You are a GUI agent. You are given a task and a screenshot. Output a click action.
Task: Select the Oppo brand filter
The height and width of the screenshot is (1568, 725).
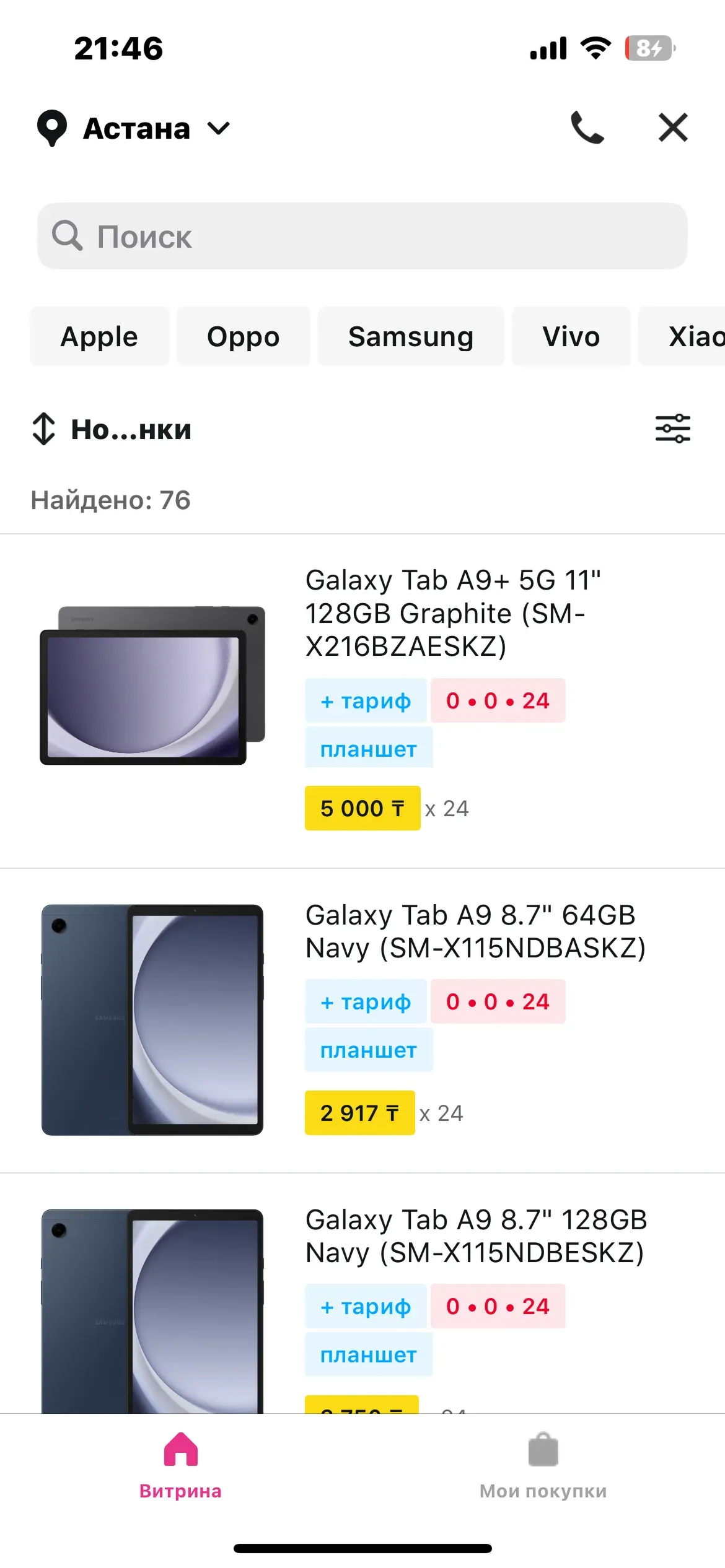243,336
